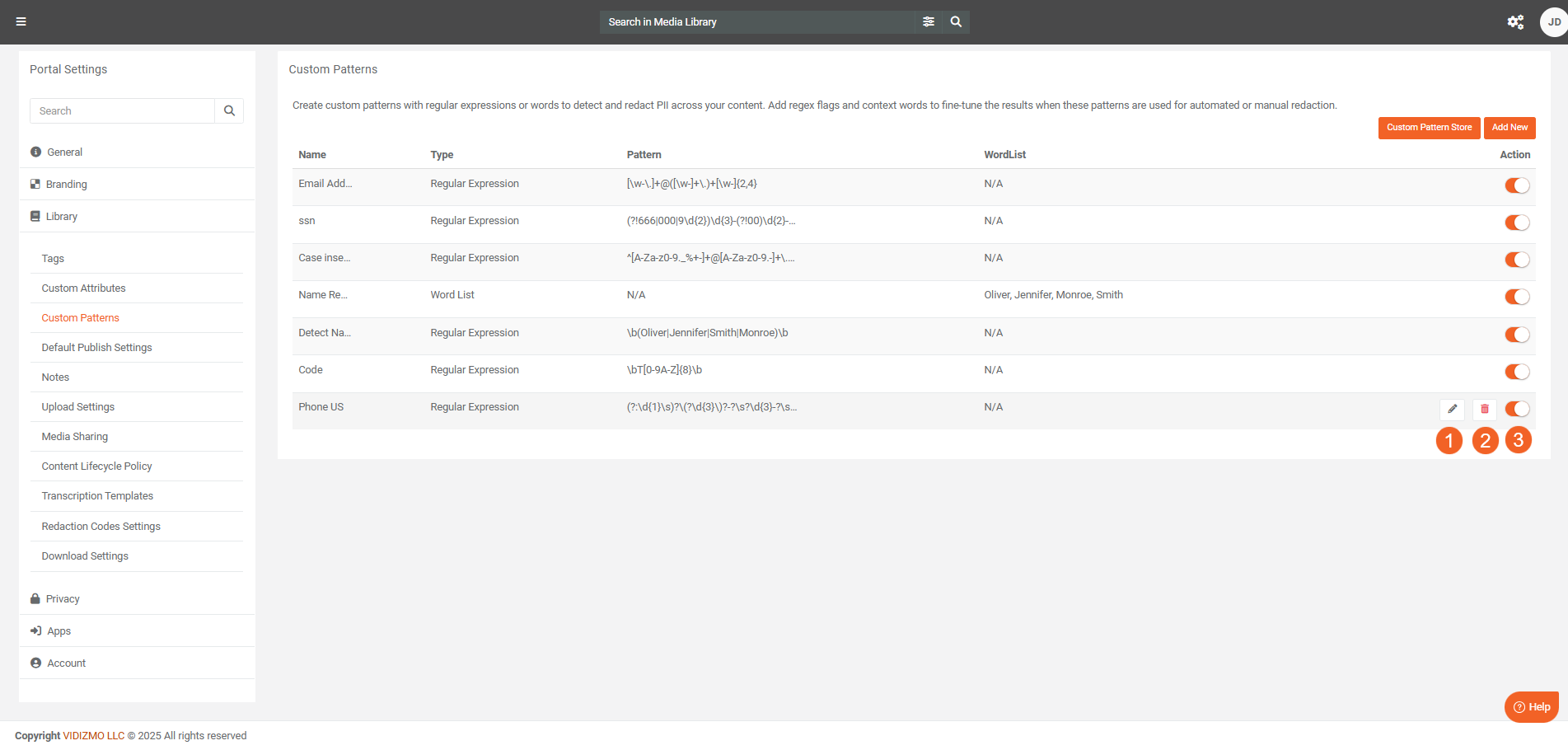Screen dimensions: 1568x750
Task: Edit the Phone US pattern pencil icon
Action: [1452, 409]
